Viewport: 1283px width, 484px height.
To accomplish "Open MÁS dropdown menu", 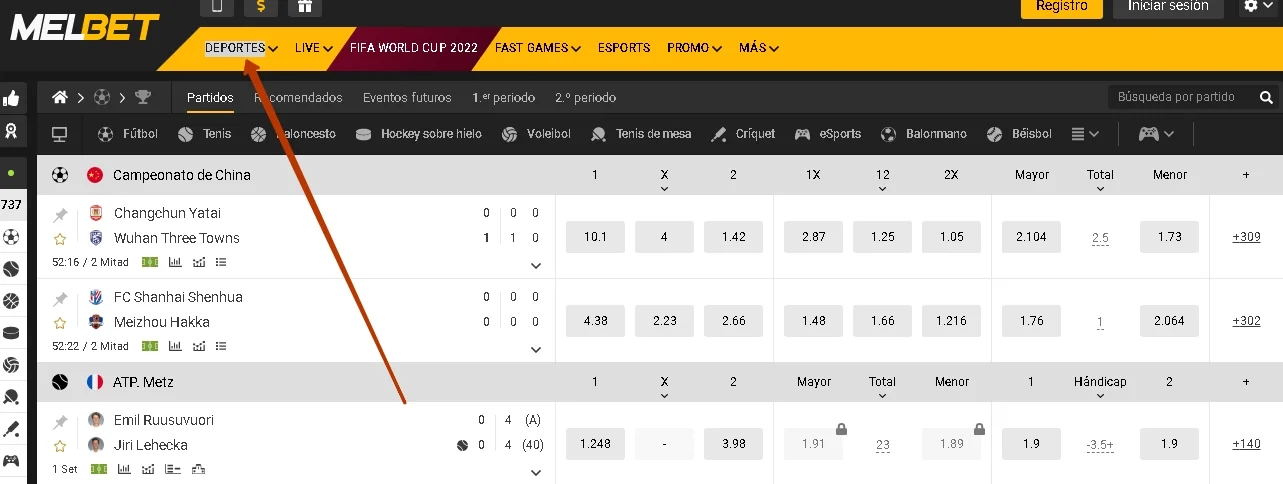I will [x=759, y=48].
